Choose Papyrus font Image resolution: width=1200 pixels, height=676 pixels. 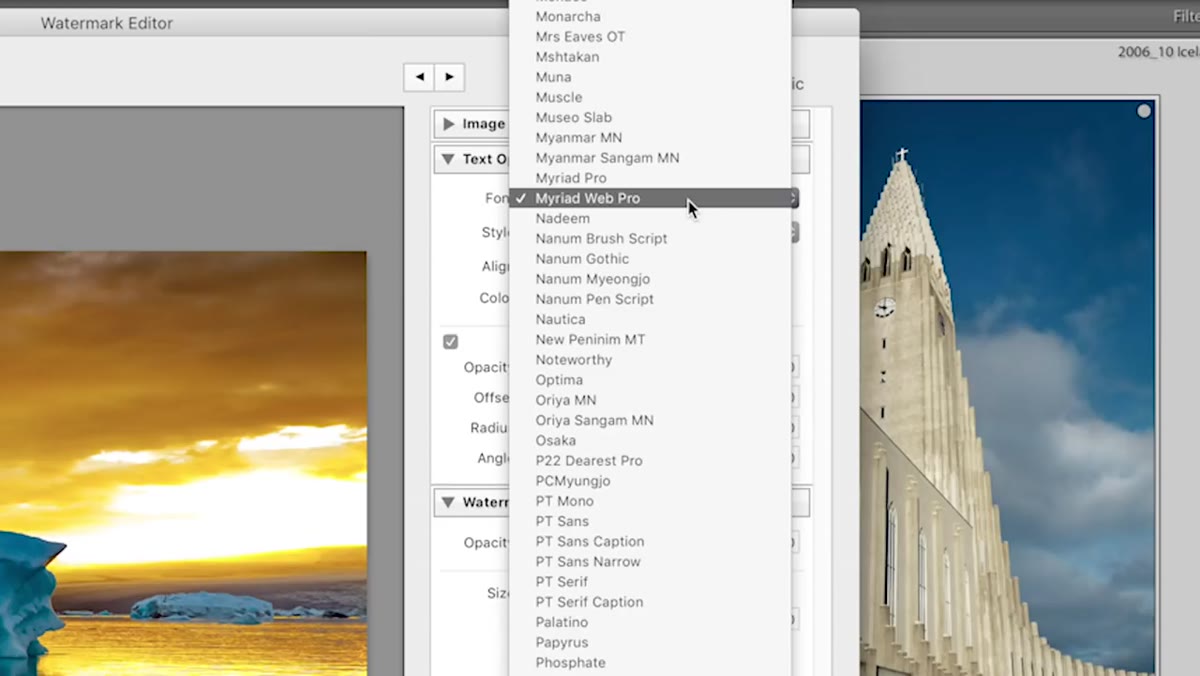tap(650, 642)
